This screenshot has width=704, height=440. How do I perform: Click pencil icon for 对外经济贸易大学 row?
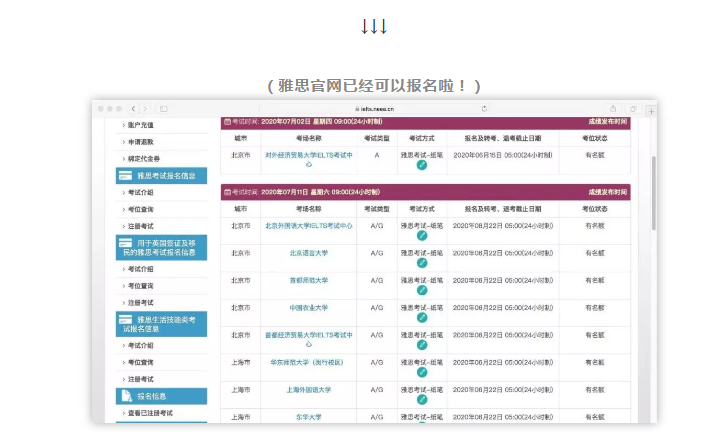tap(422, 165)
